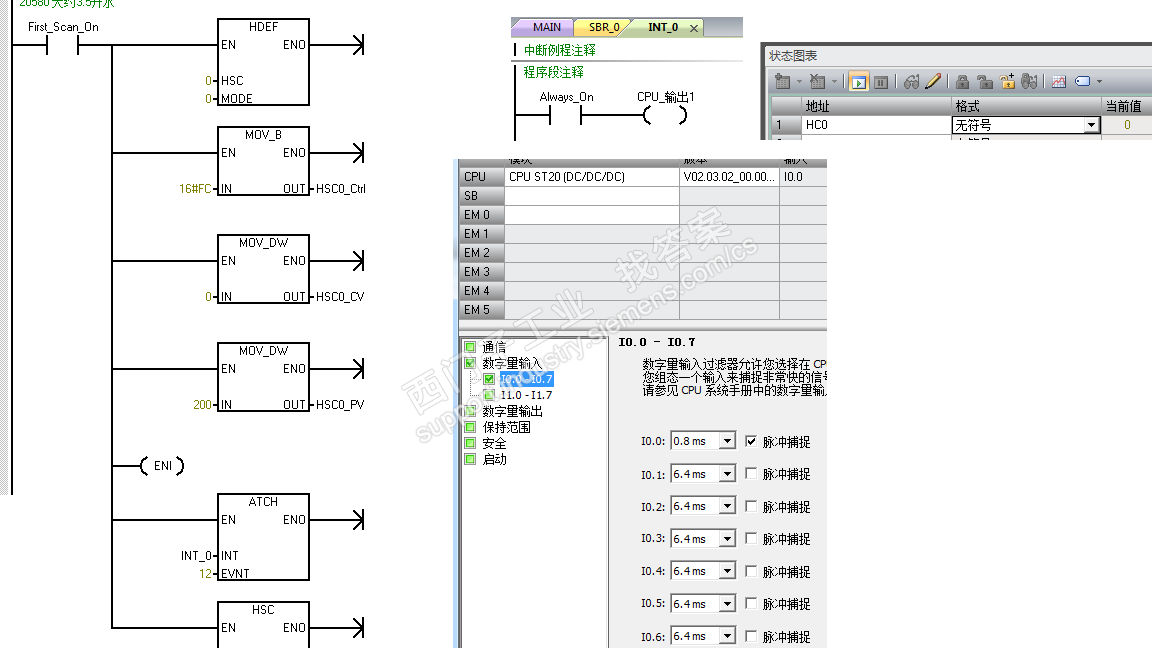
Task: Click the 程序段注释 comment line
Action: (554, 72)
